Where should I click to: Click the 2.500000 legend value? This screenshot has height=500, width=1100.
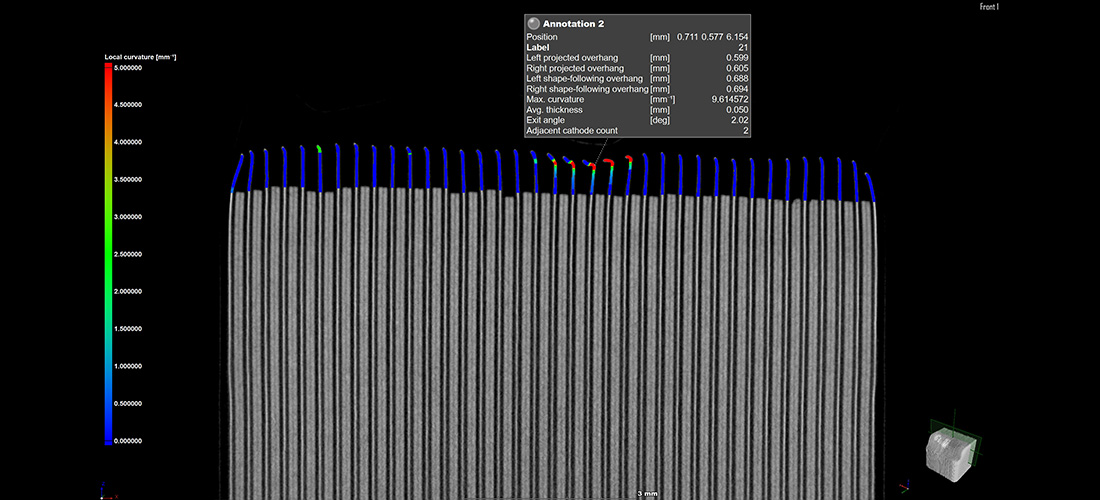click(x=128, y=255)
